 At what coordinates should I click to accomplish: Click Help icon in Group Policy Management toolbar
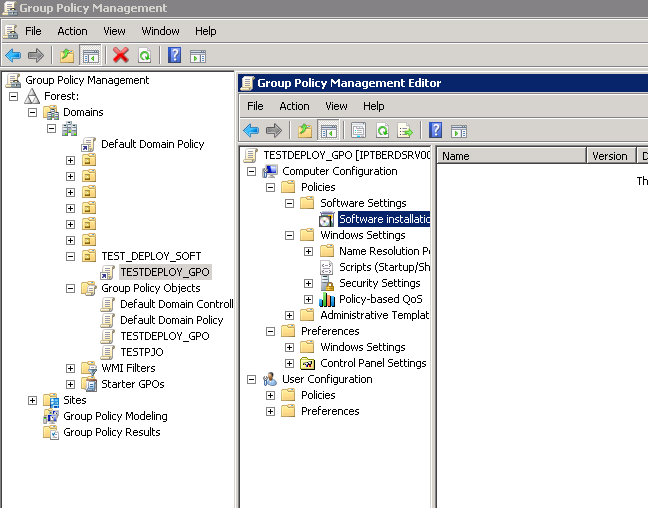pos(174,55)
